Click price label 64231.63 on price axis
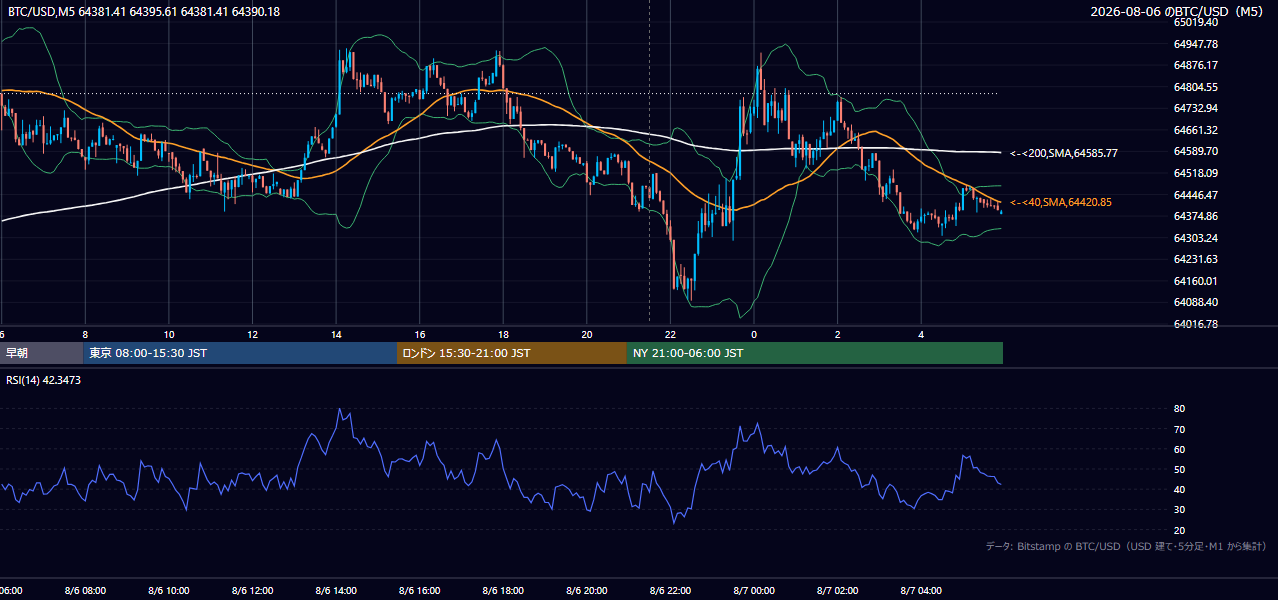 pyautogui.click(x=1195, y=259)
